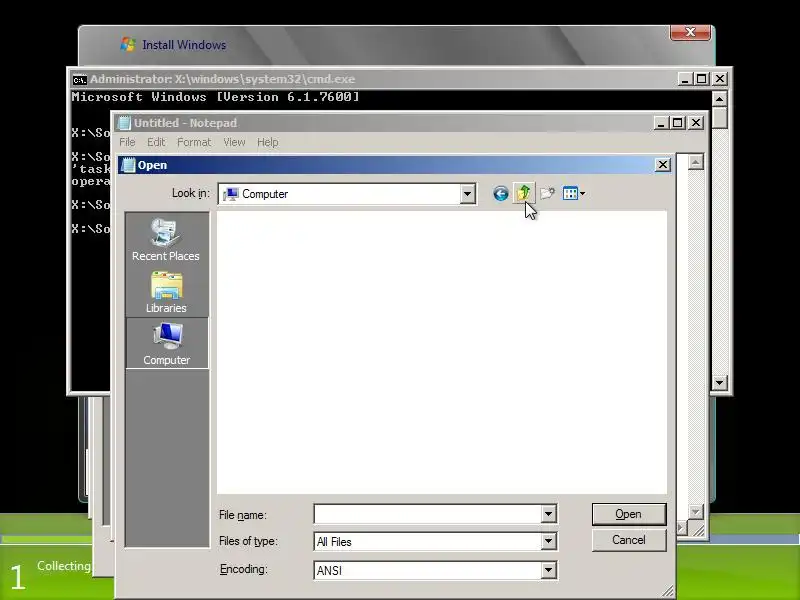Click the Look in Computer combo box
Image resolution: width=800 pixels, height=600 pixels.
(x=347, y=194)
